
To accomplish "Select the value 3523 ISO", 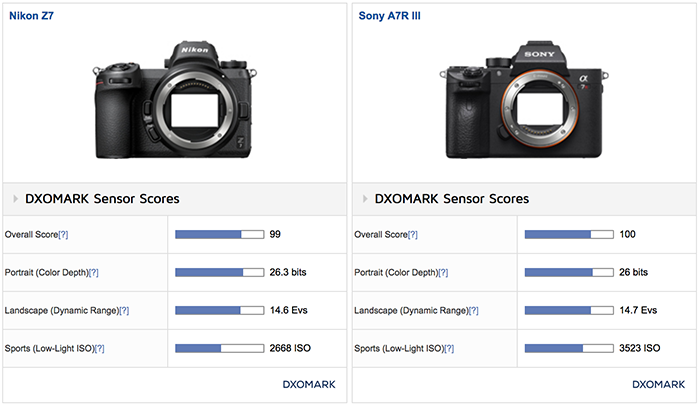I will pos(640,348).
